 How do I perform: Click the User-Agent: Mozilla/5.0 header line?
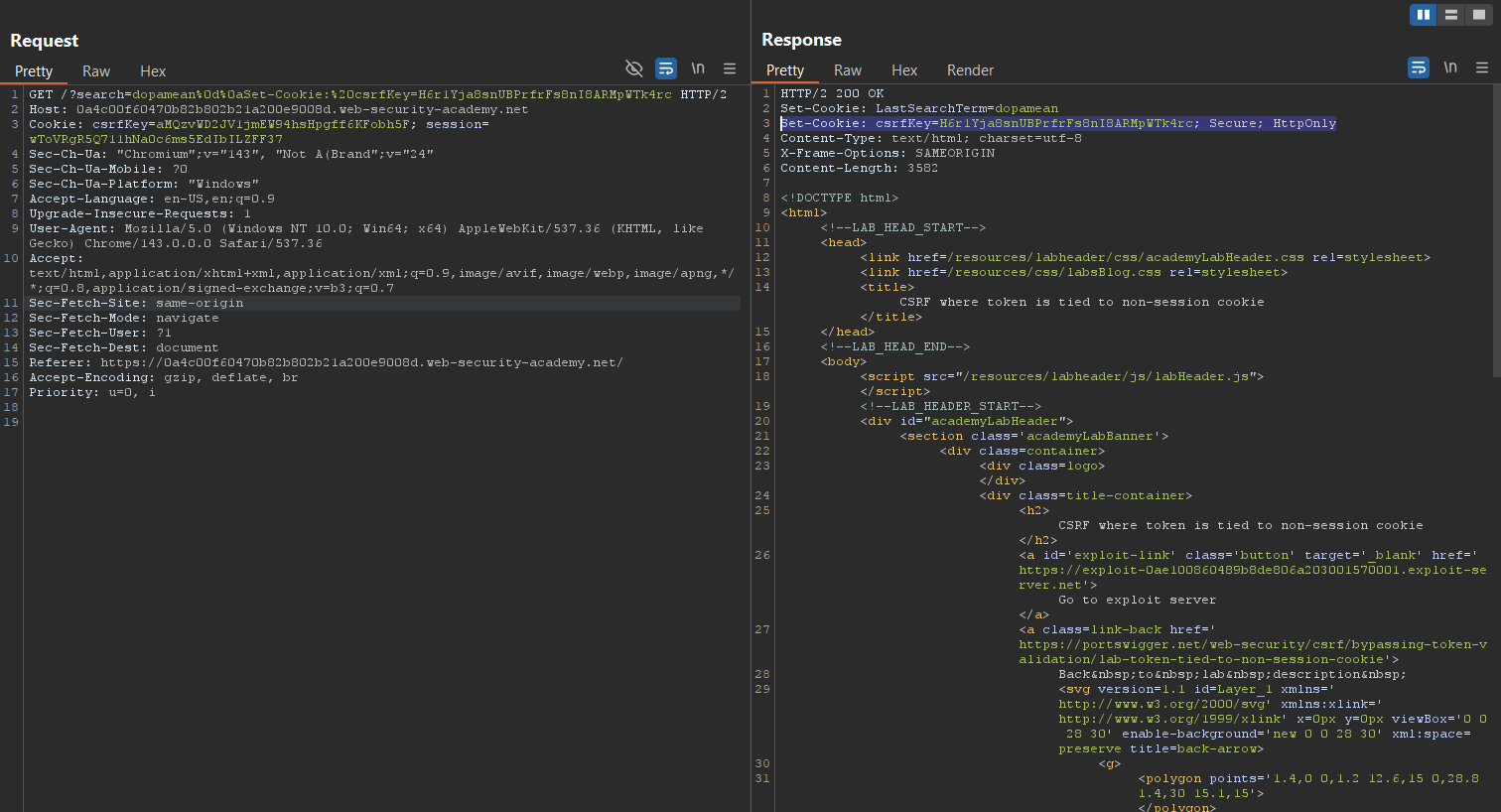366,236
